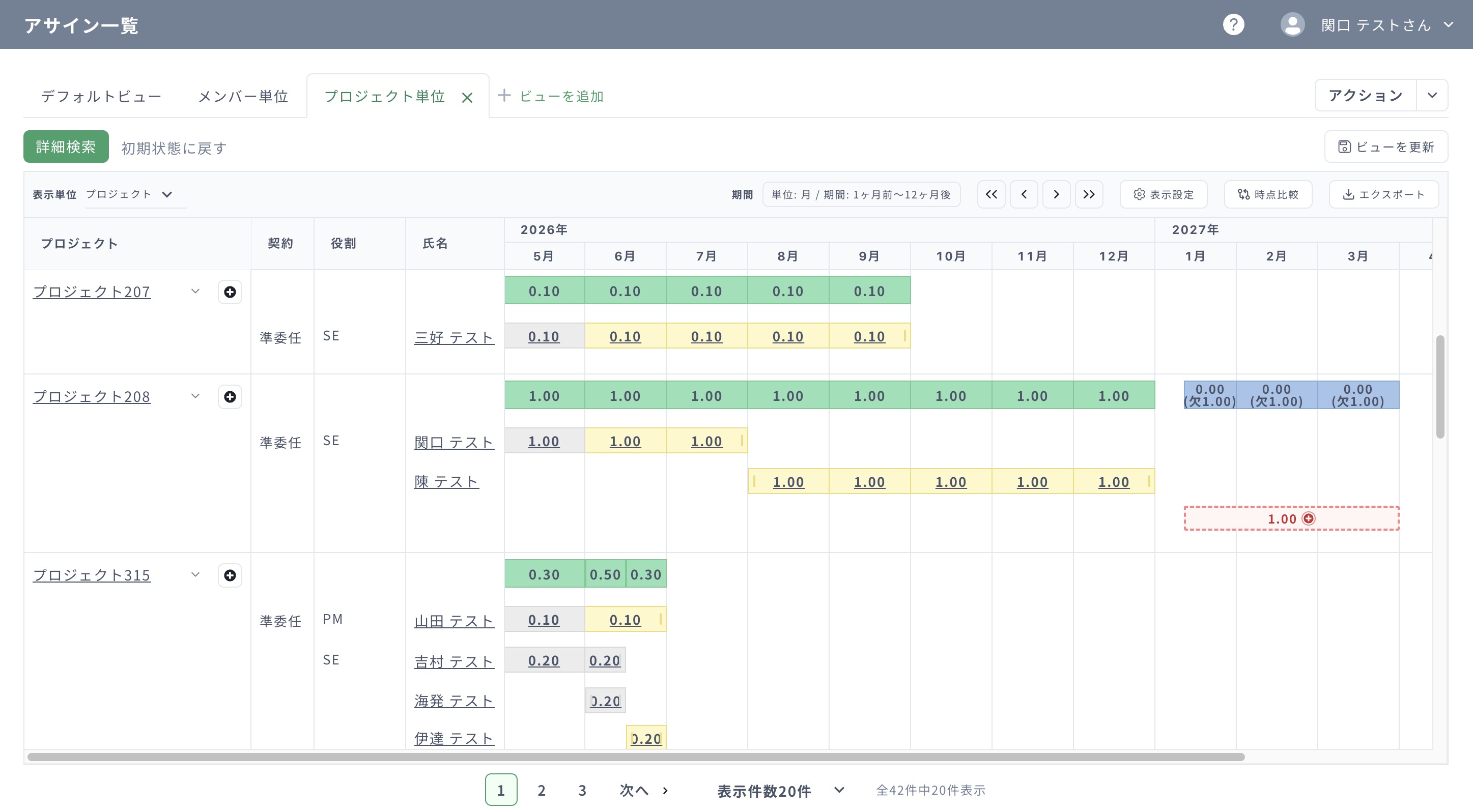Open member 陳 テスト

pyautogui.click(x=446, y=482)
